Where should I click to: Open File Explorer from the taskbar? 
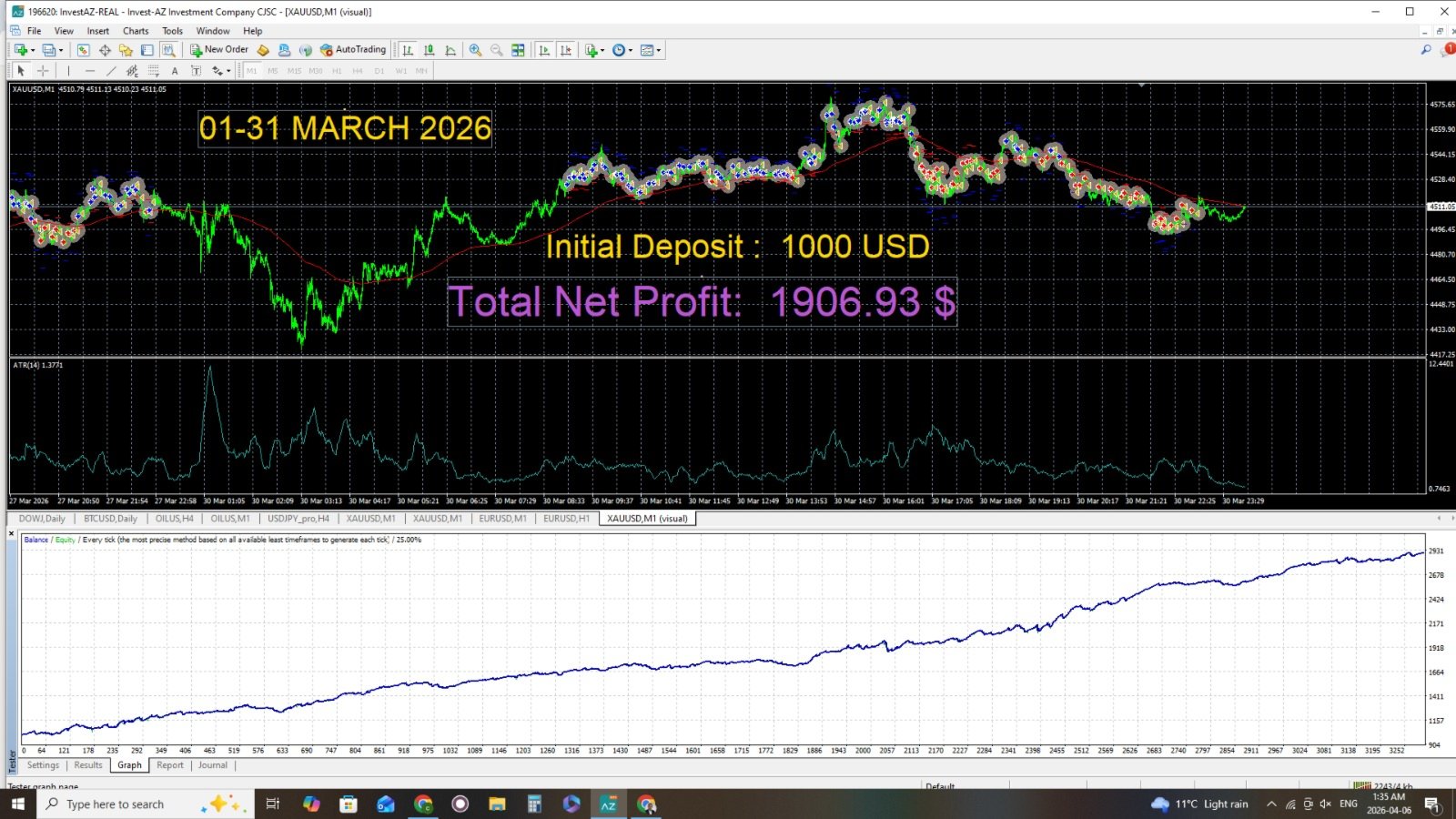tap(497, 804)
